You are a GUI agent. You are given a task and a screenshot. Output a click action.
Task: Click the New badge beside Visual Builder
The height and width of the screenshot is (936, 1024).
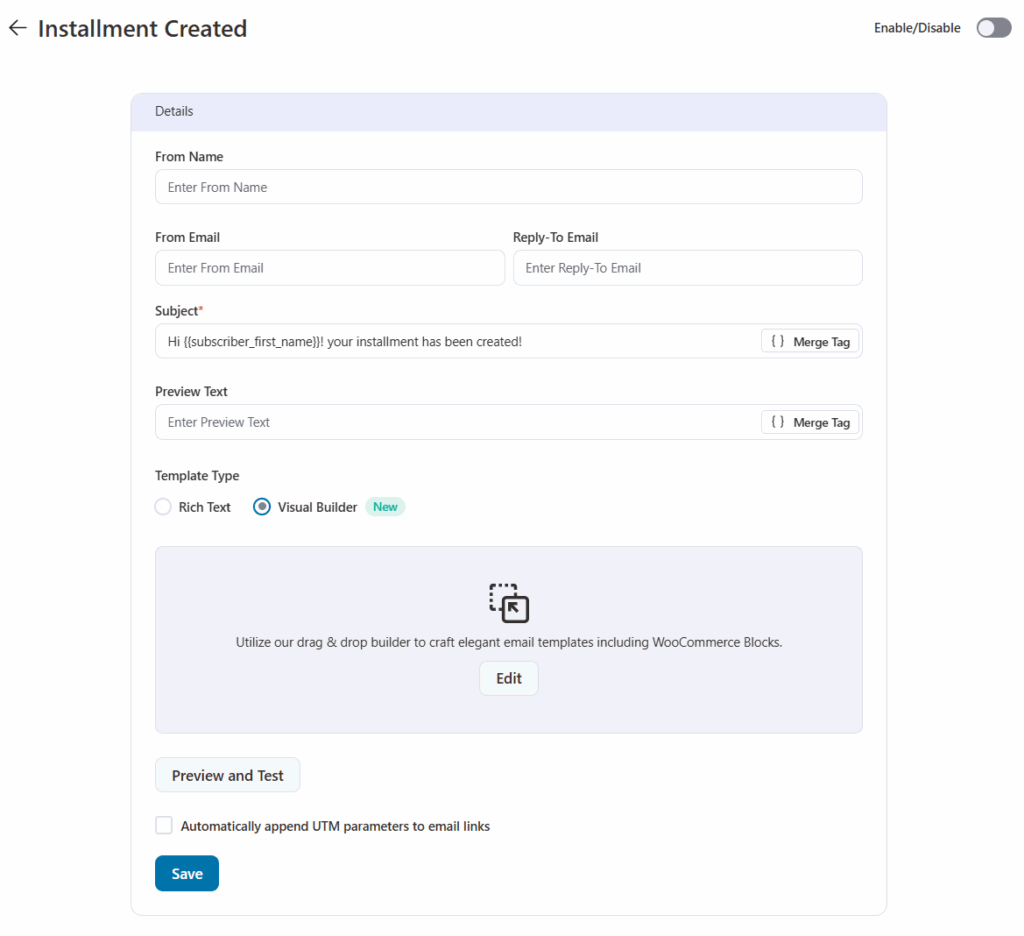[x=385, y=507]
